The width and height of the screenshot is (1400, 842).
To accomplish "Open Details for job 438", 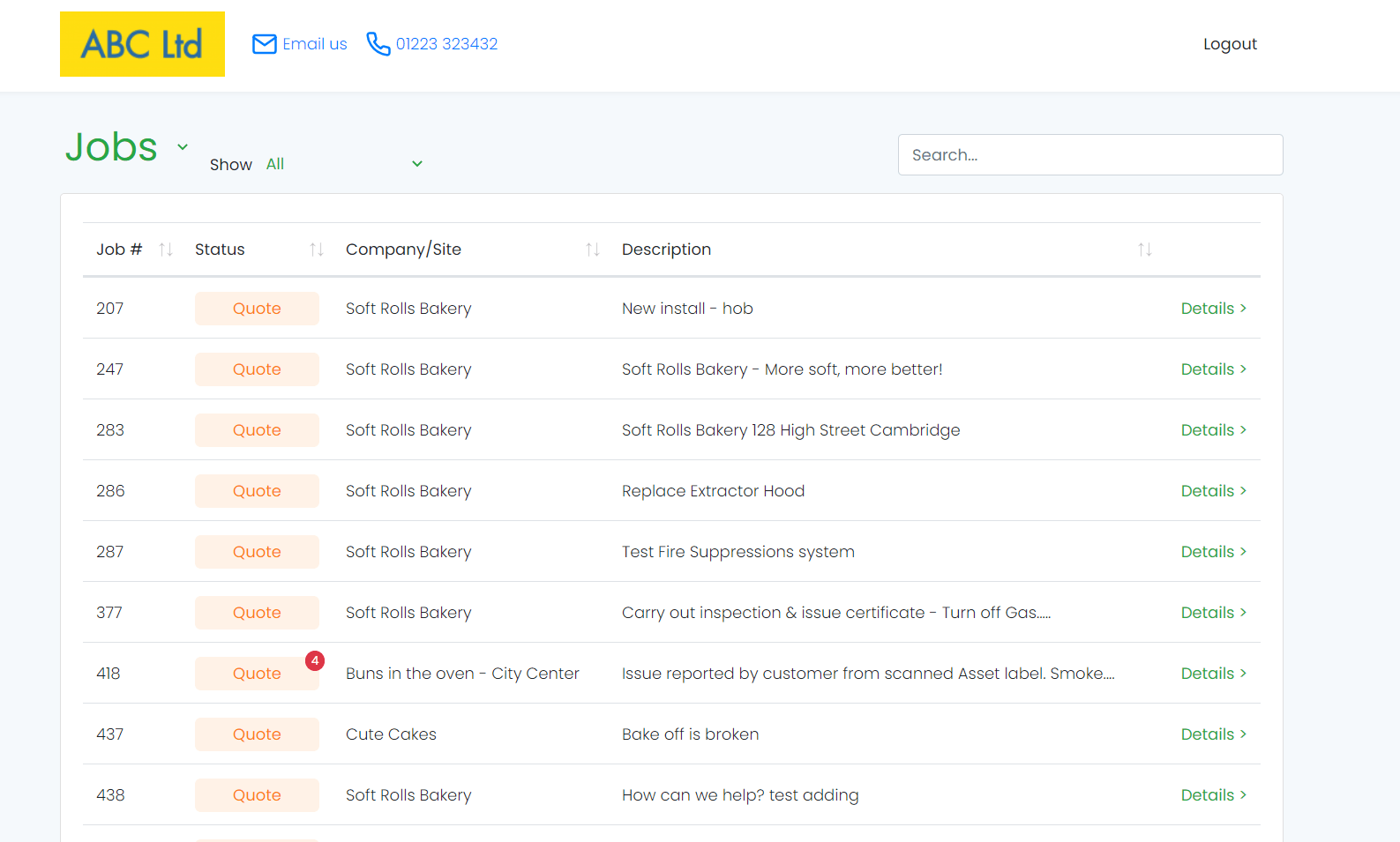I will coord(1214,795).
